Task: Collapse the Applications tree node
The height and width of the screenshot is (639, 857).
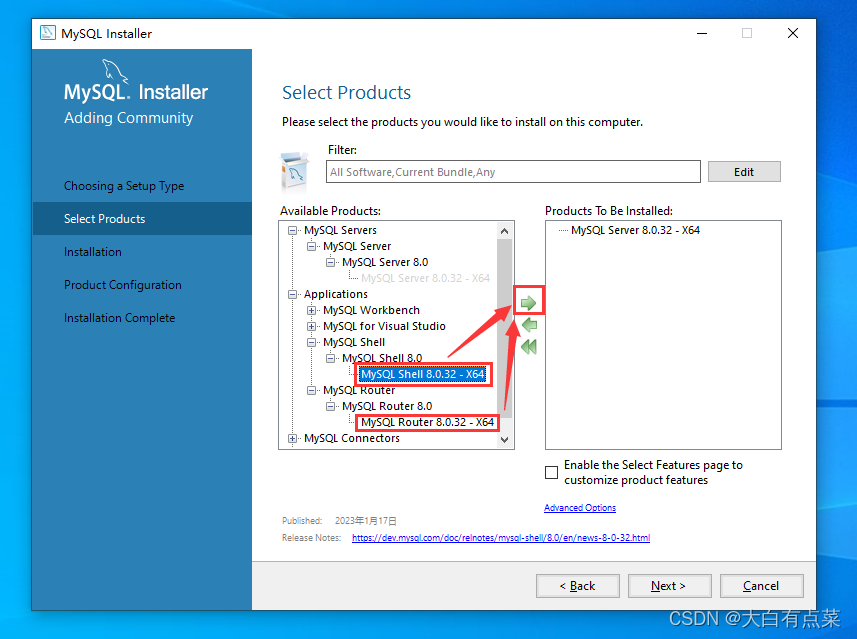Action: (292, 295)
